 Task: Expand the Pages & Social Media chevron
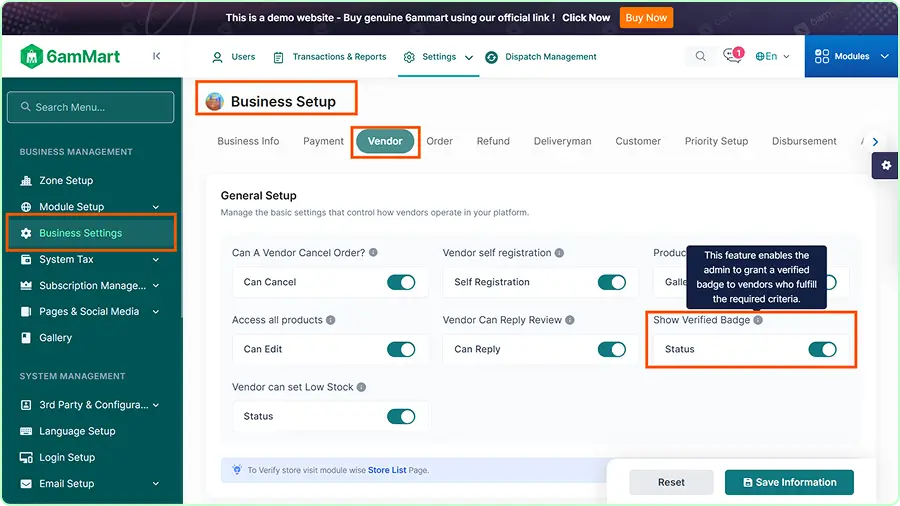click(x=156, y=312)
